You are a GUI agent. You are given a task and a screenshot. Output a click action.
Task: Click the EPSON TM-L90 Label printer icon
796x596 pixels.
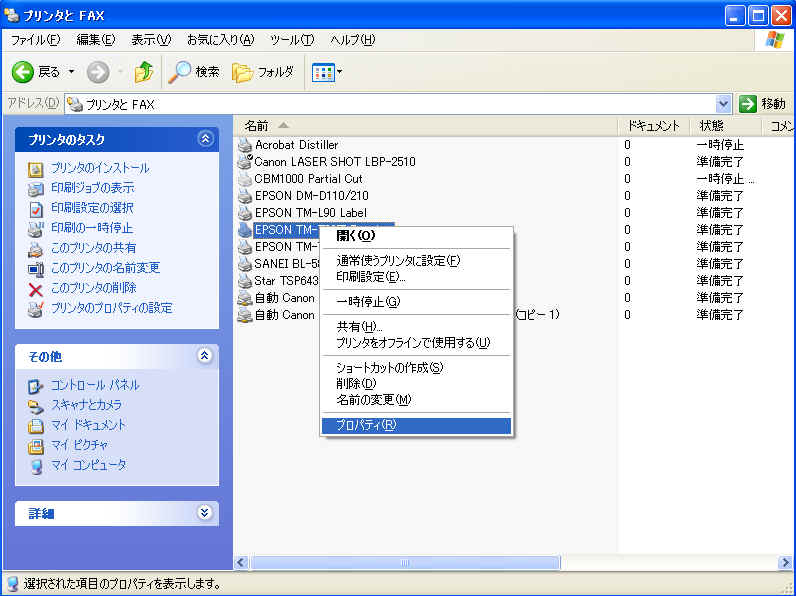(x=245, y=213)
